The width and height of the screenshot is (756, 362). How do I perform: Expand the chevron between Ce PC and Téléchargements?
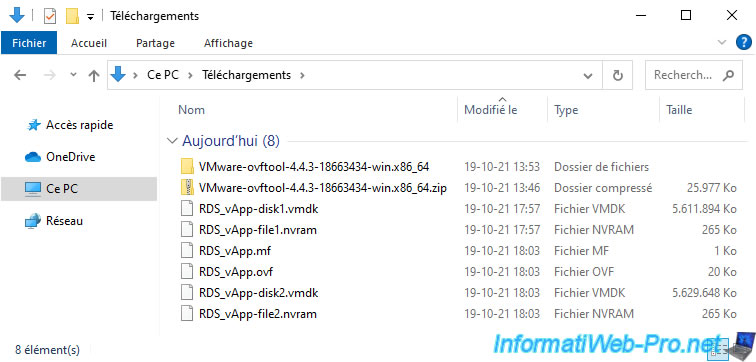[190, 75]
